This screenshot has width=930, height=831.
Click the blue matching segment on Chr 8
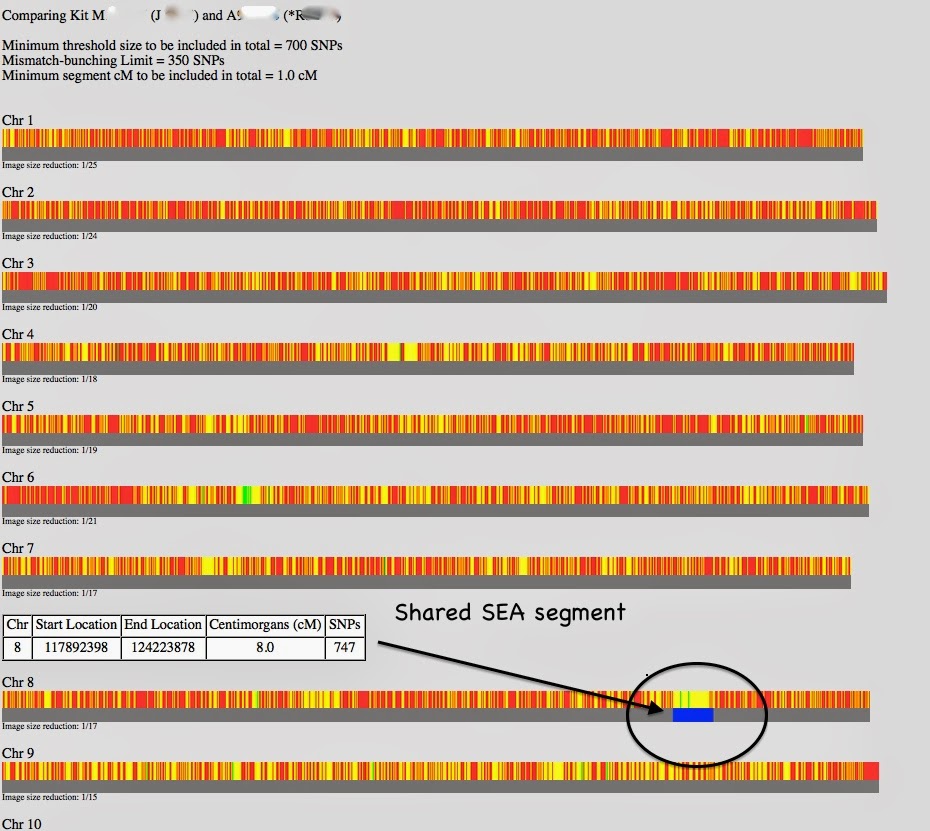[x=694, y=713]
